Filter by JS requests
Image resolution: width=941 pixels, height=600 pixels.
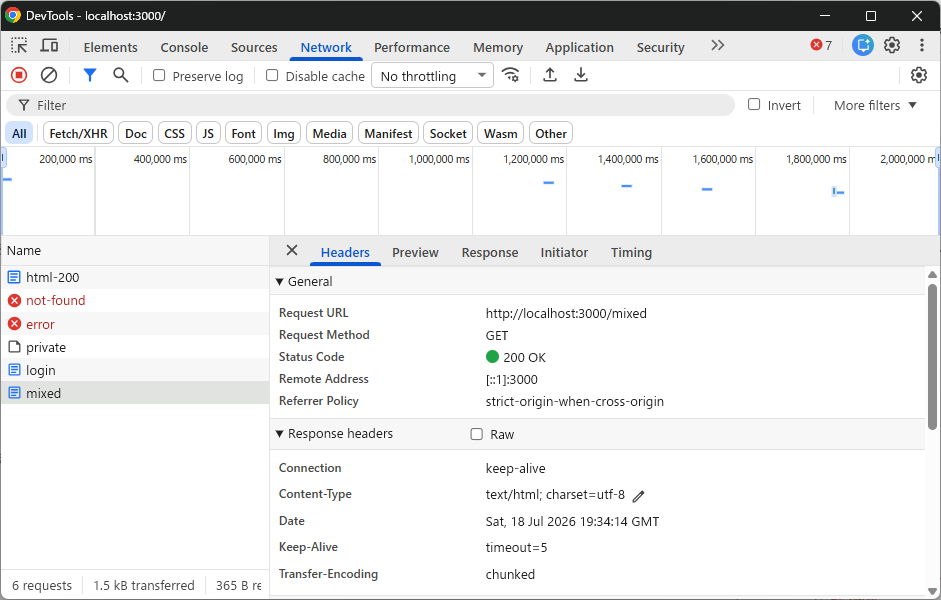coord(208,133)
